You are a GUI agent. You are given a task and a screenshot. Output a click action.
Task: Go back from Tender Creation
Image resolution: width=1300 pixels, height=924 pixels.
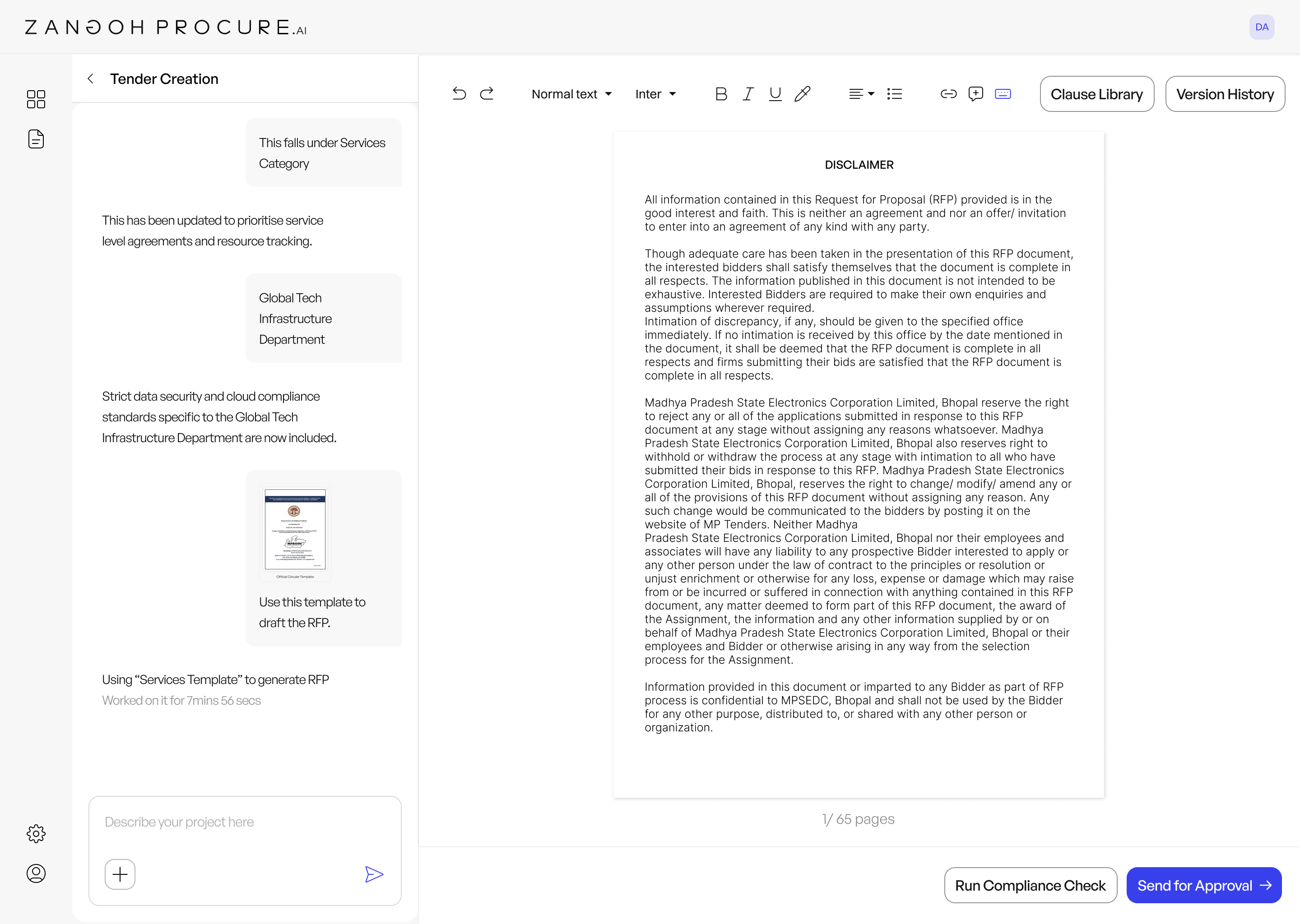click(90, 79)
